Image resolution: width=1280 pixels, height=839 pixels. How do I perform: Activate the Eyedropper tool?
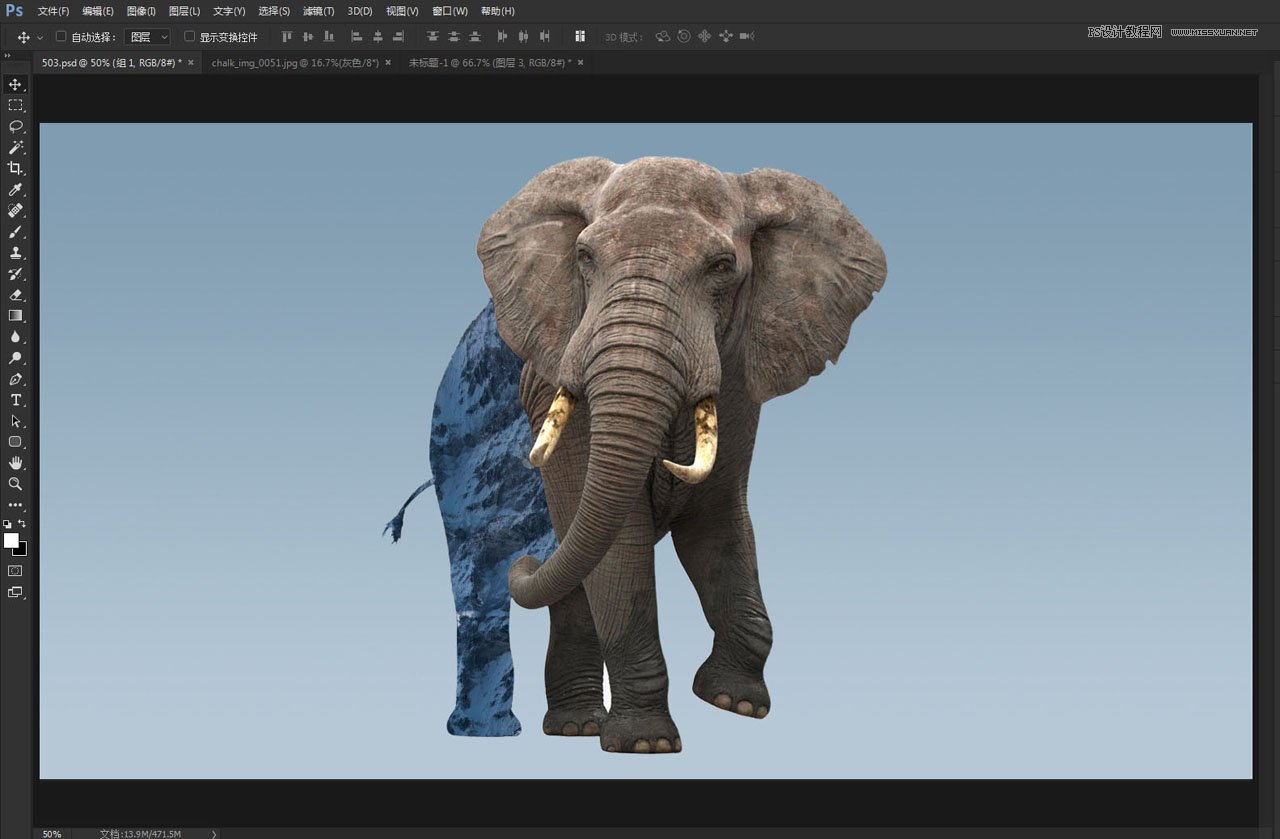click(x=15, y=189)
